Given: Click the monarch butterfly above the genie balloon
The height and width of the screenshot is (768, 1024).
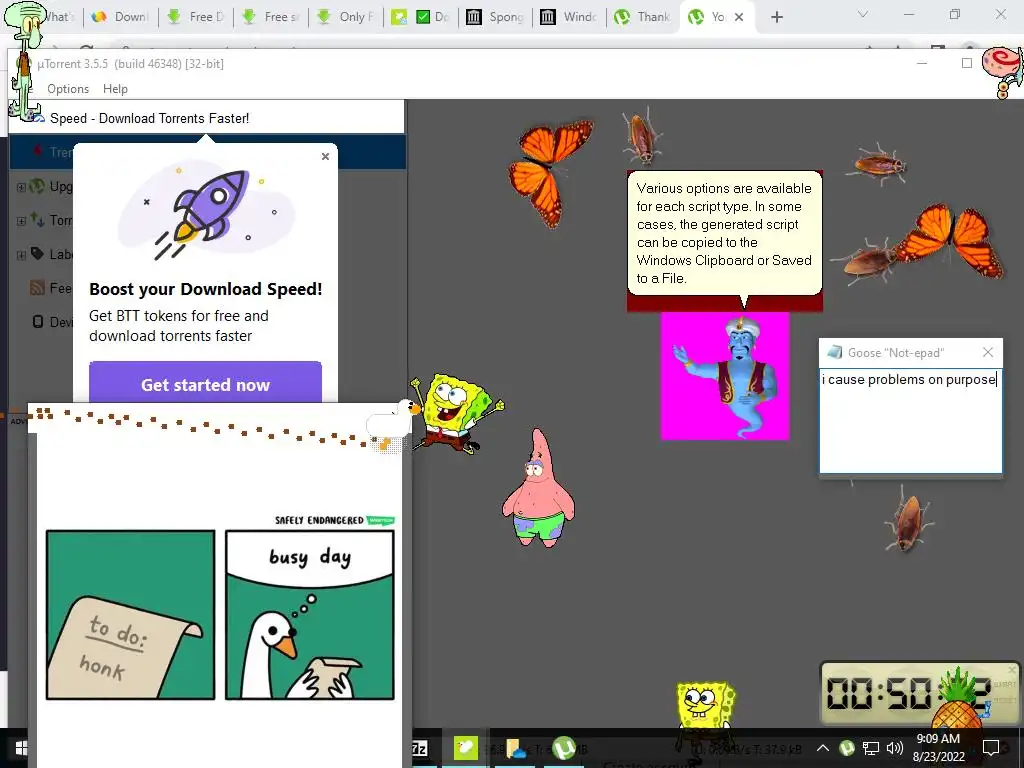Looking at the screenshot, I should (551, 172).
